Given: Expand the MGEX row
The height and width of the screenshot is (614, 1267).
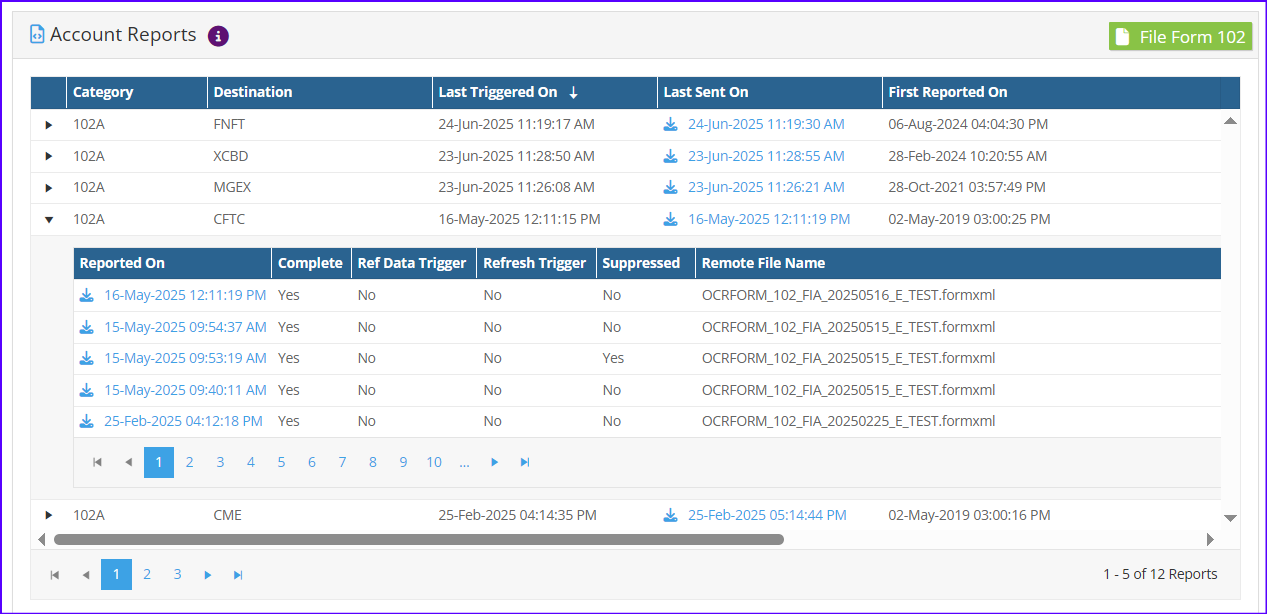Looking at the screenshot, I should 48,188.
